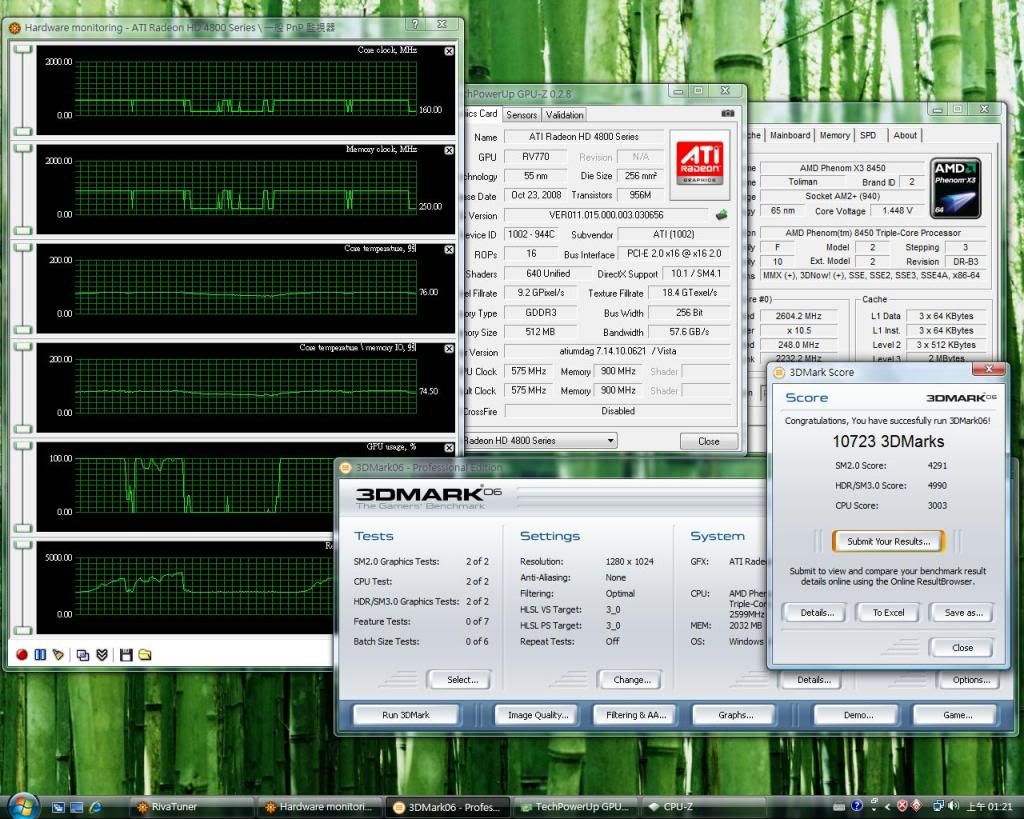Screen dimensions: 1024x819
Task: Click the 10723 3DMarks score text
Action: pyautogui.click(x=888, y=442)
